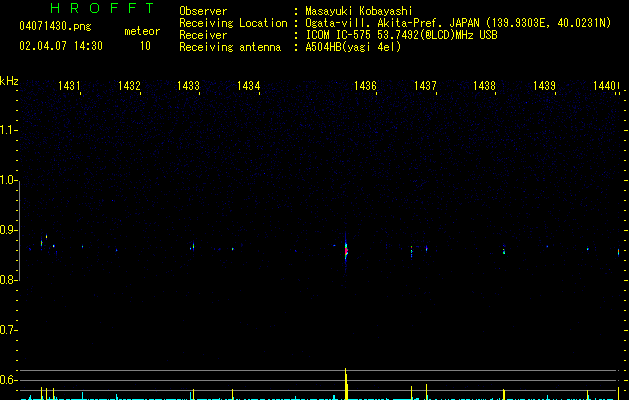Screen dimensions: 629x400
Task: Click the 1438 time marker
Action: point(485,86)
